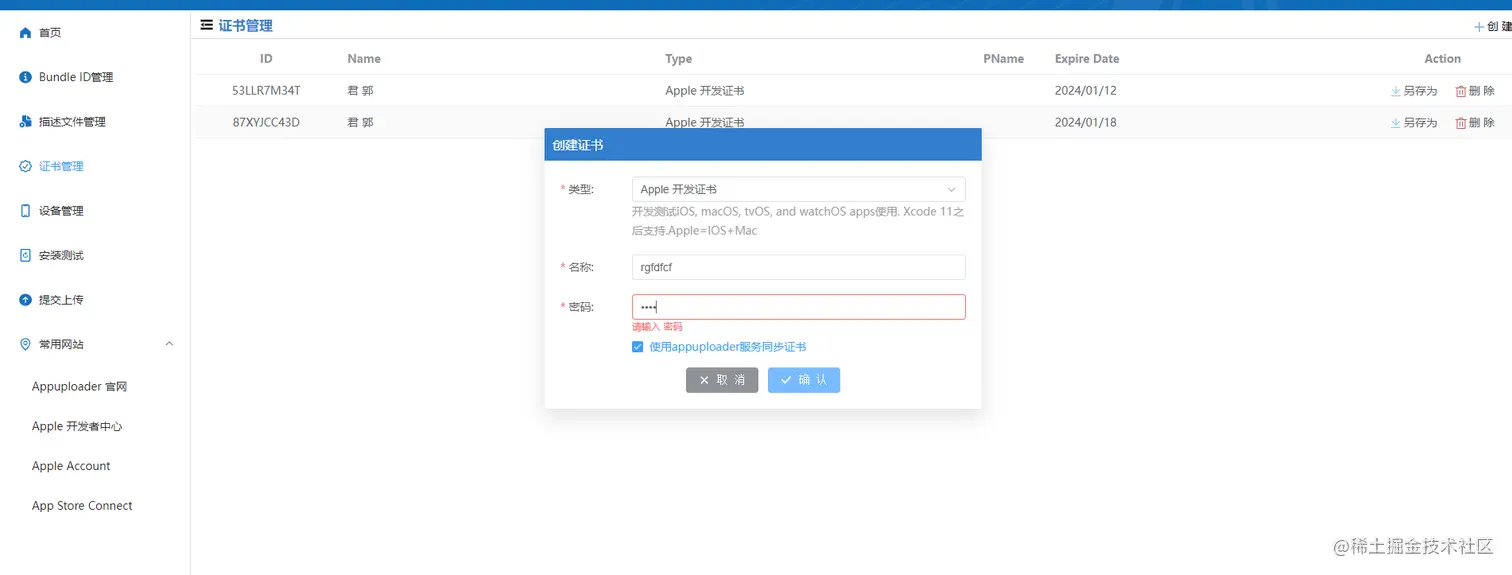Viewport: 1512px width, 575px height.
Task: Click the hamburger icon beside 证书管理 title
Action: (x=206, y=25)
